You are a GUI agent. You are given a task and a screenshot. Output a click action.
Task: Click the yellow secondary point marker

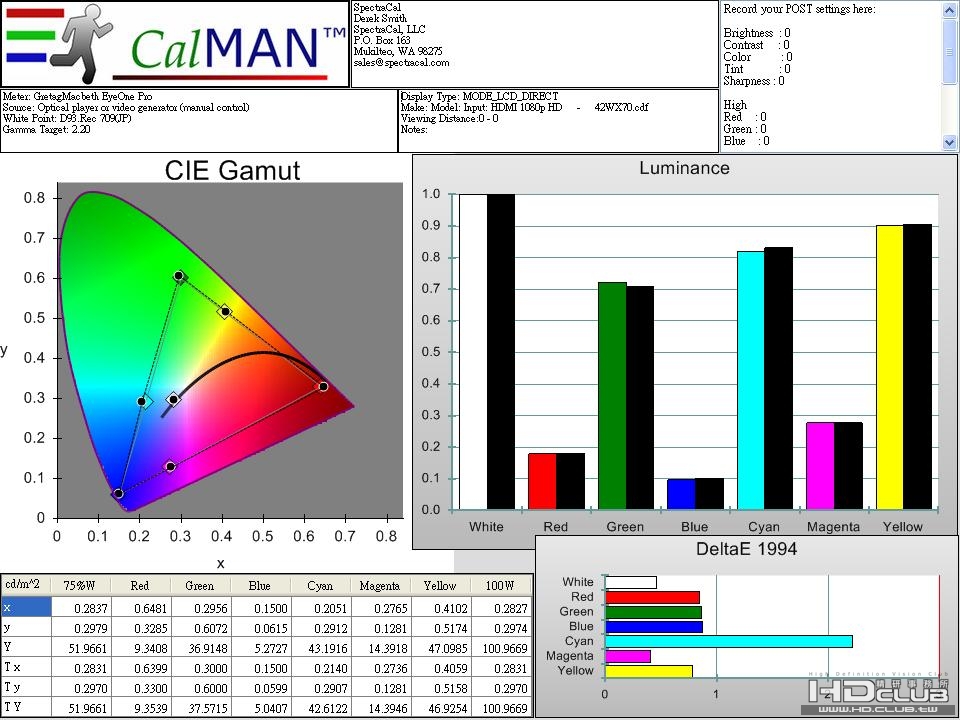(225, 312)
